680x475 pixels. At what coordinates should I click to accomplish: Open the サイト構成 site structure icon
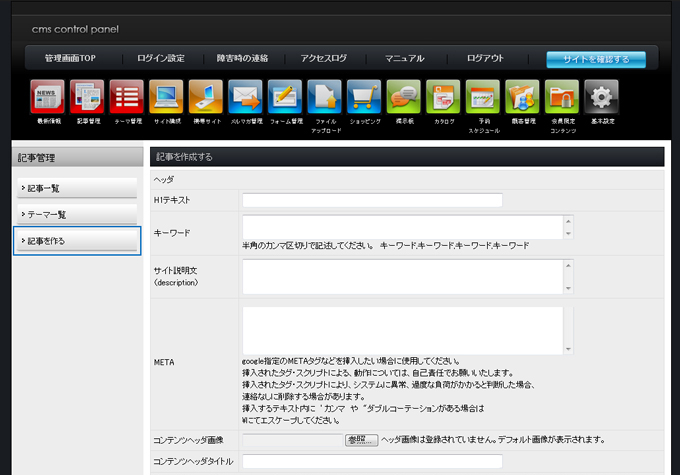click(165, 97)
